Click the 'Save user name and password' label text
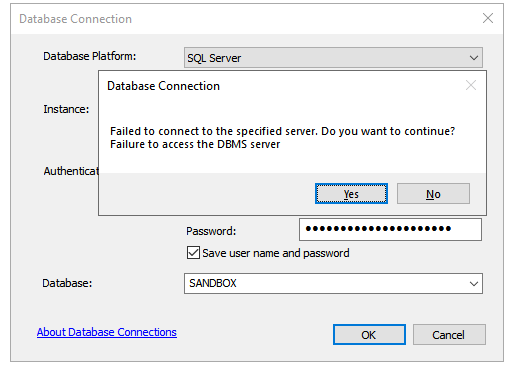The image size is (511, 380). (x=276, y=253)
